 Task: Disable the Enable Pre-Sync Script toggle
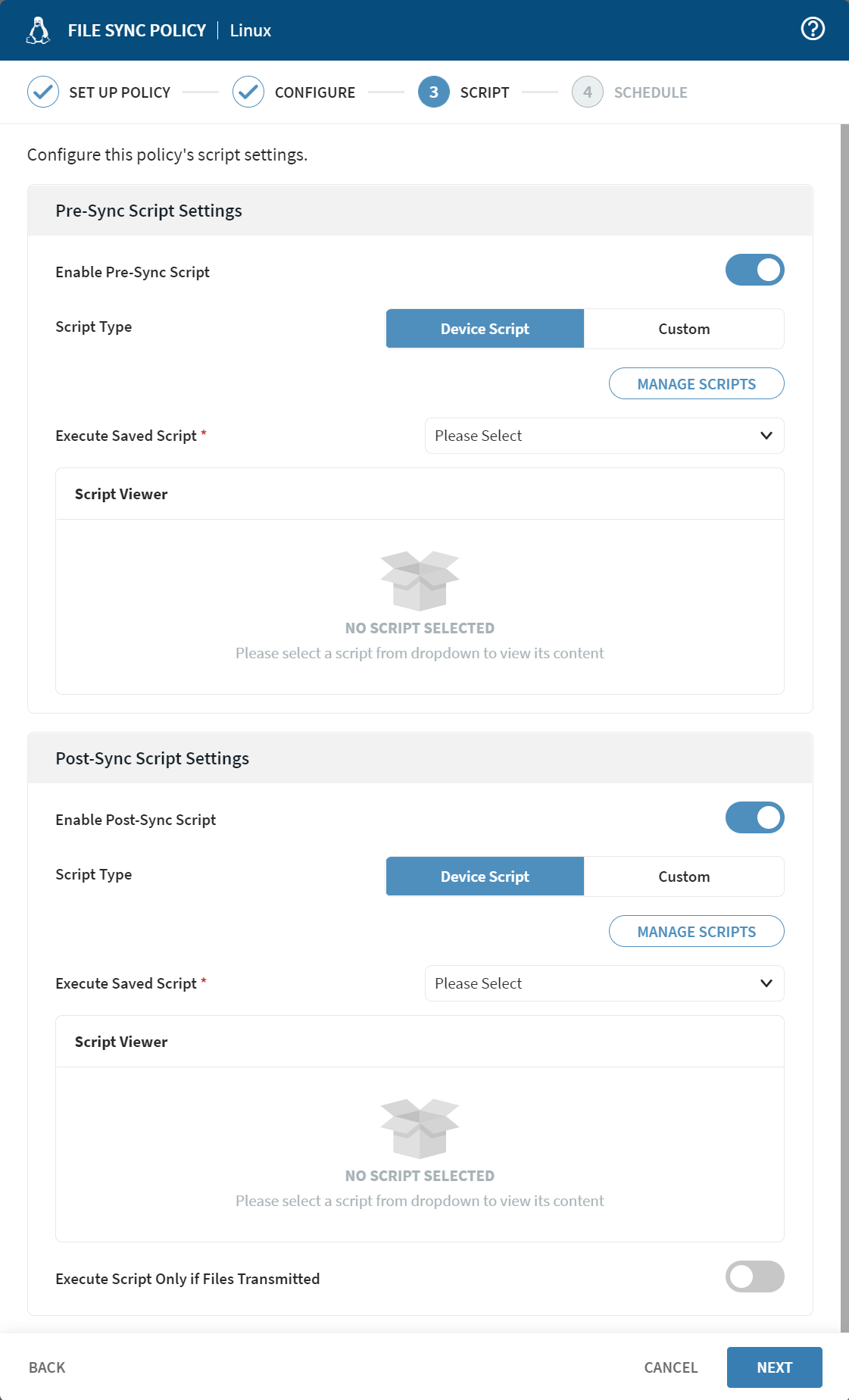click(x=755, y=270)
